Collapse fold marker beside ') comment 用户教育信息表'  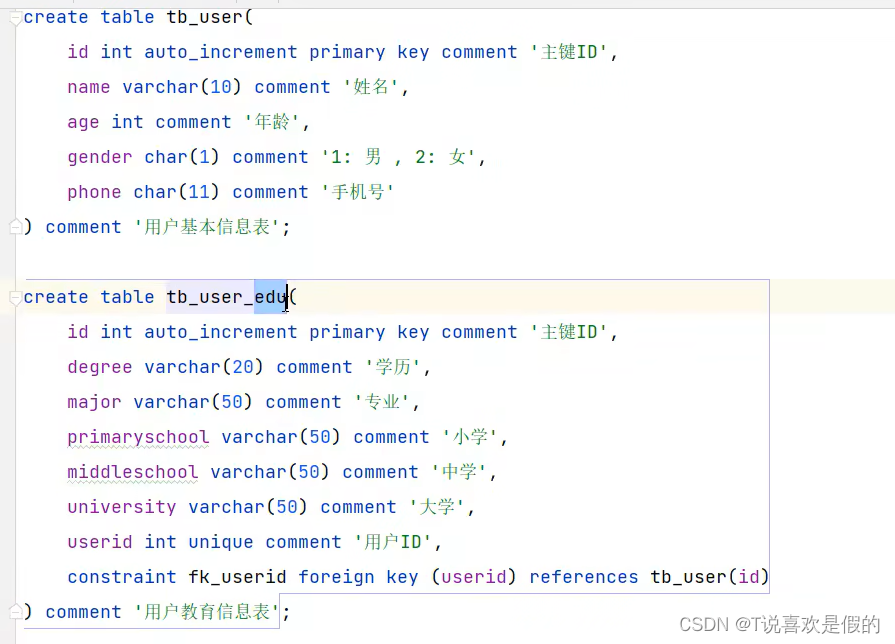point(15,612)
